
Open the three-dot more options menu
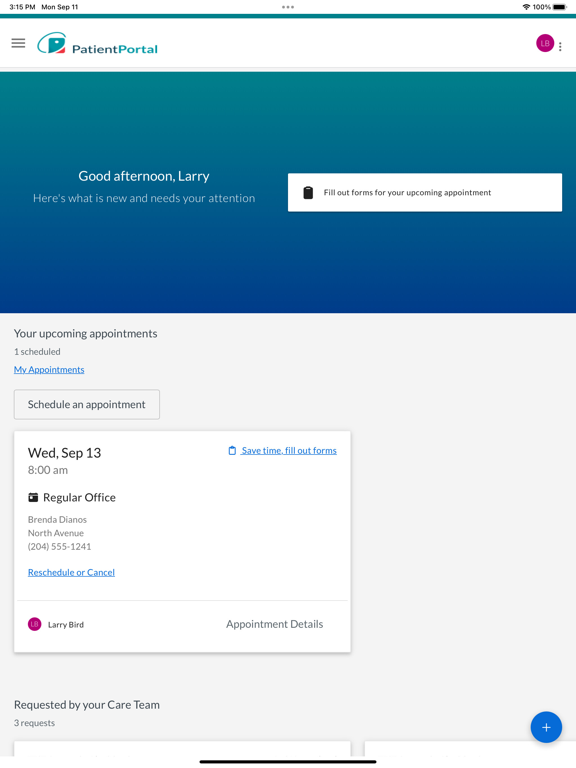pyautogui.click(x=560, y=47)
